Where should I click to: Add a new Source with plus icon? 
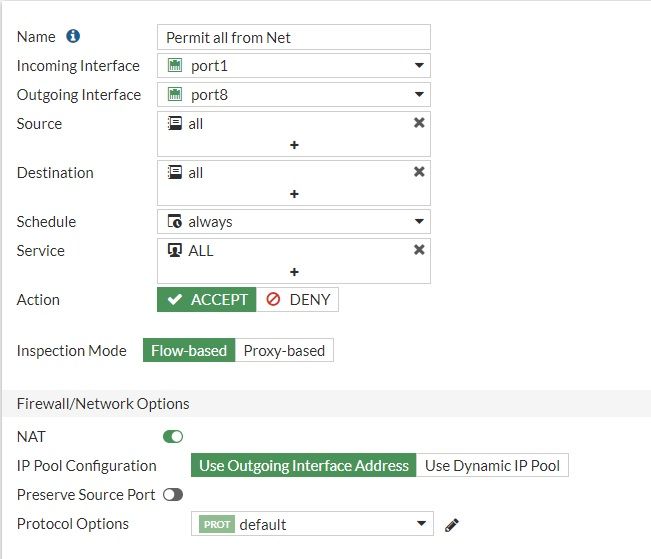tap(294, 145)
